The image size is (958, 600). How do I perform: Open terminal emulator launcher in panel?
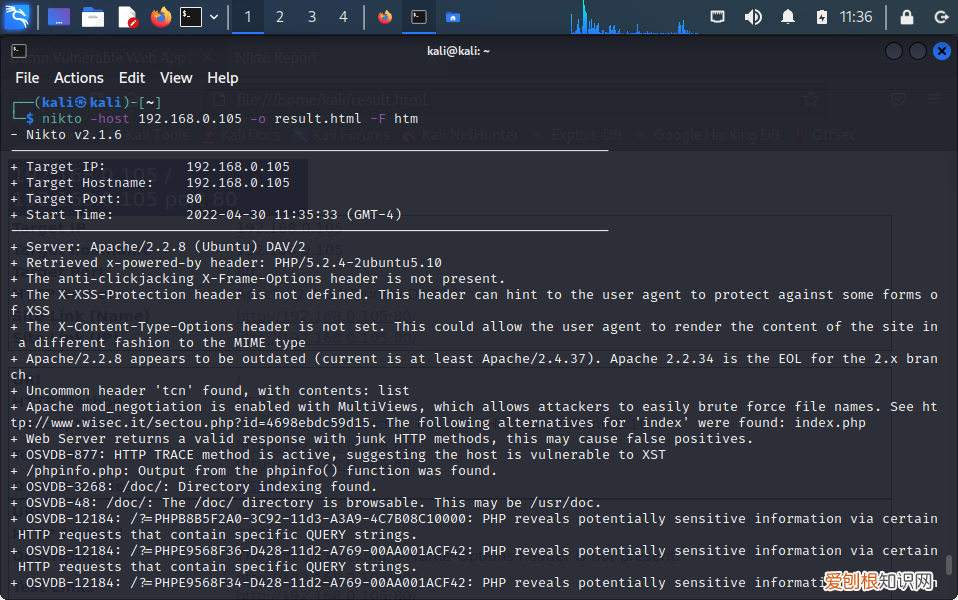pyautogui.click(x=191, y=17)
